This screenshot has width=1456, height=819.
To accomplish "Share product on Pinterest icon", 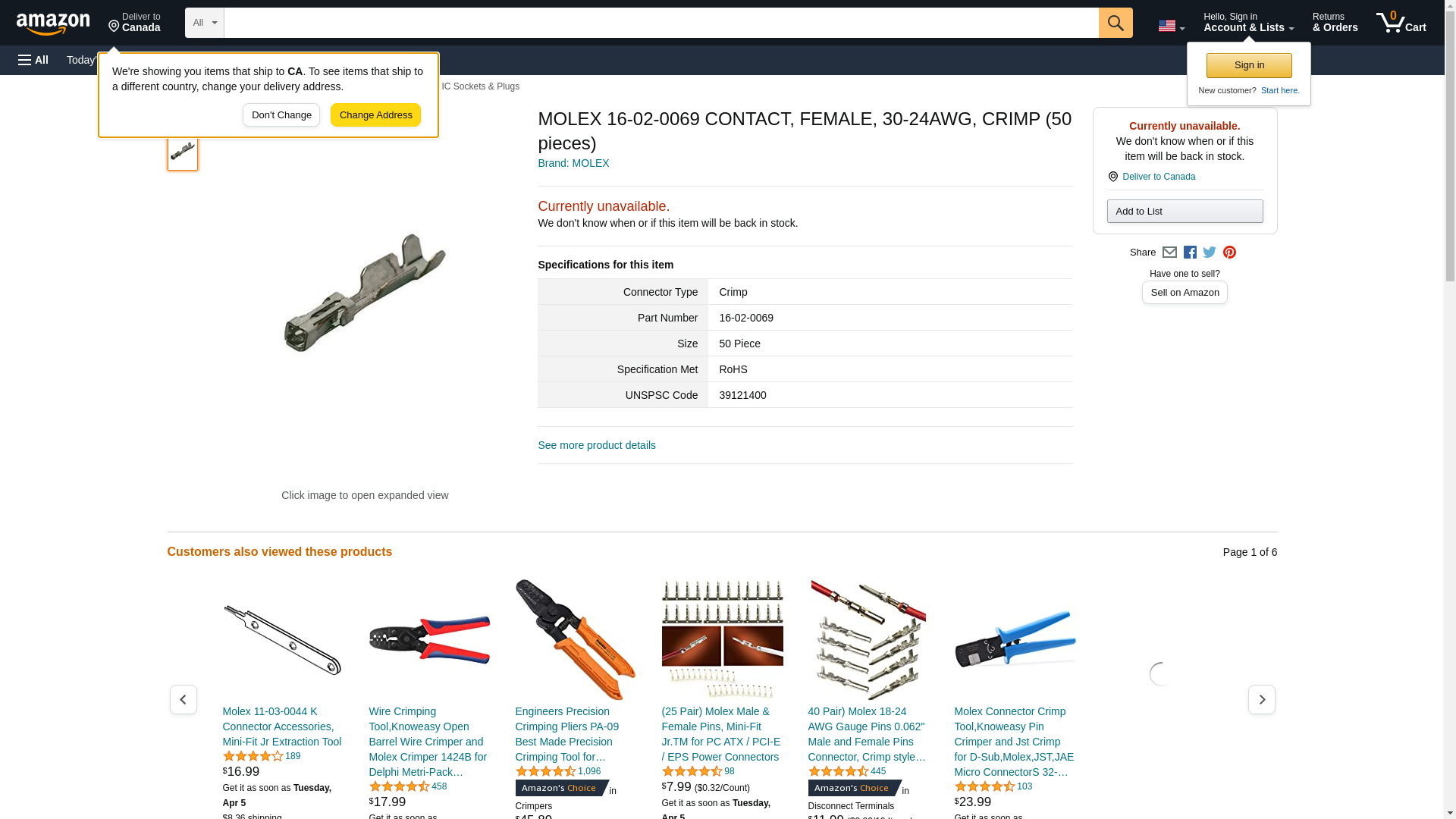I will 1229,253.
